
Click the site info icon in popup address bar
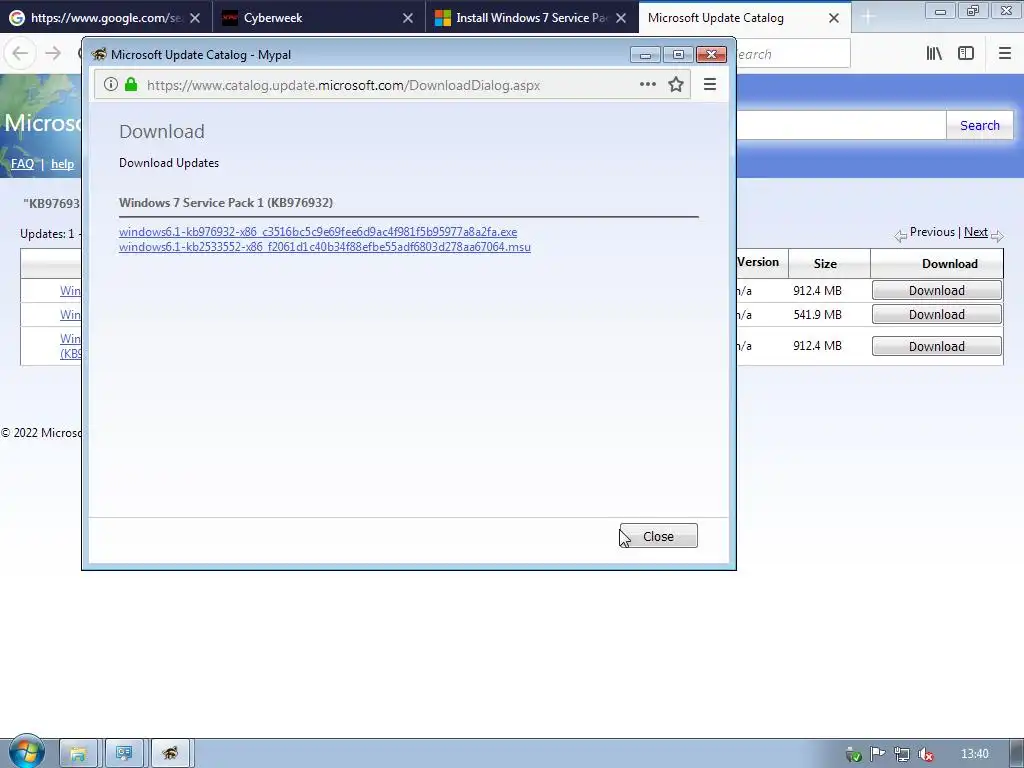click(x=111, y=84)
